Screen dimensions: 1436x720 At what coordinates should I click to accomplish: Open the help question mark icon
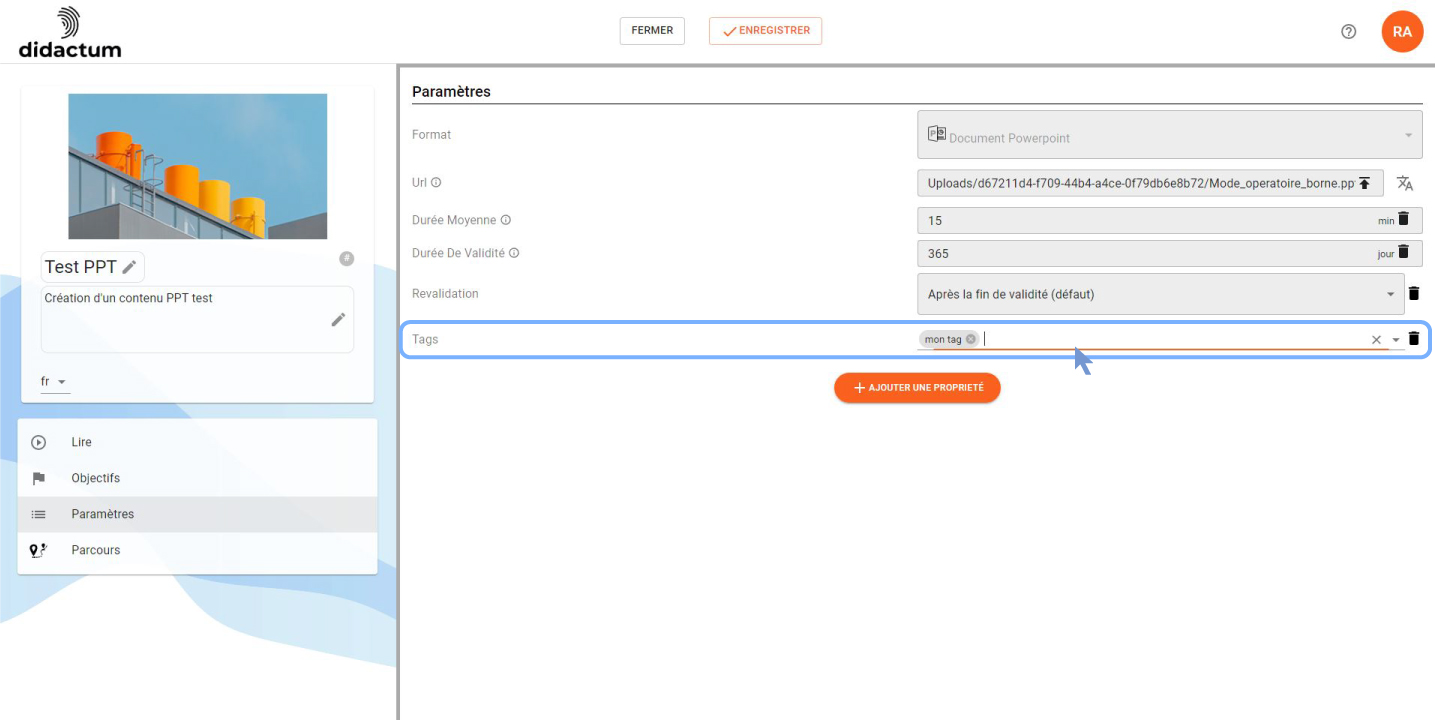pos(1348,31)
